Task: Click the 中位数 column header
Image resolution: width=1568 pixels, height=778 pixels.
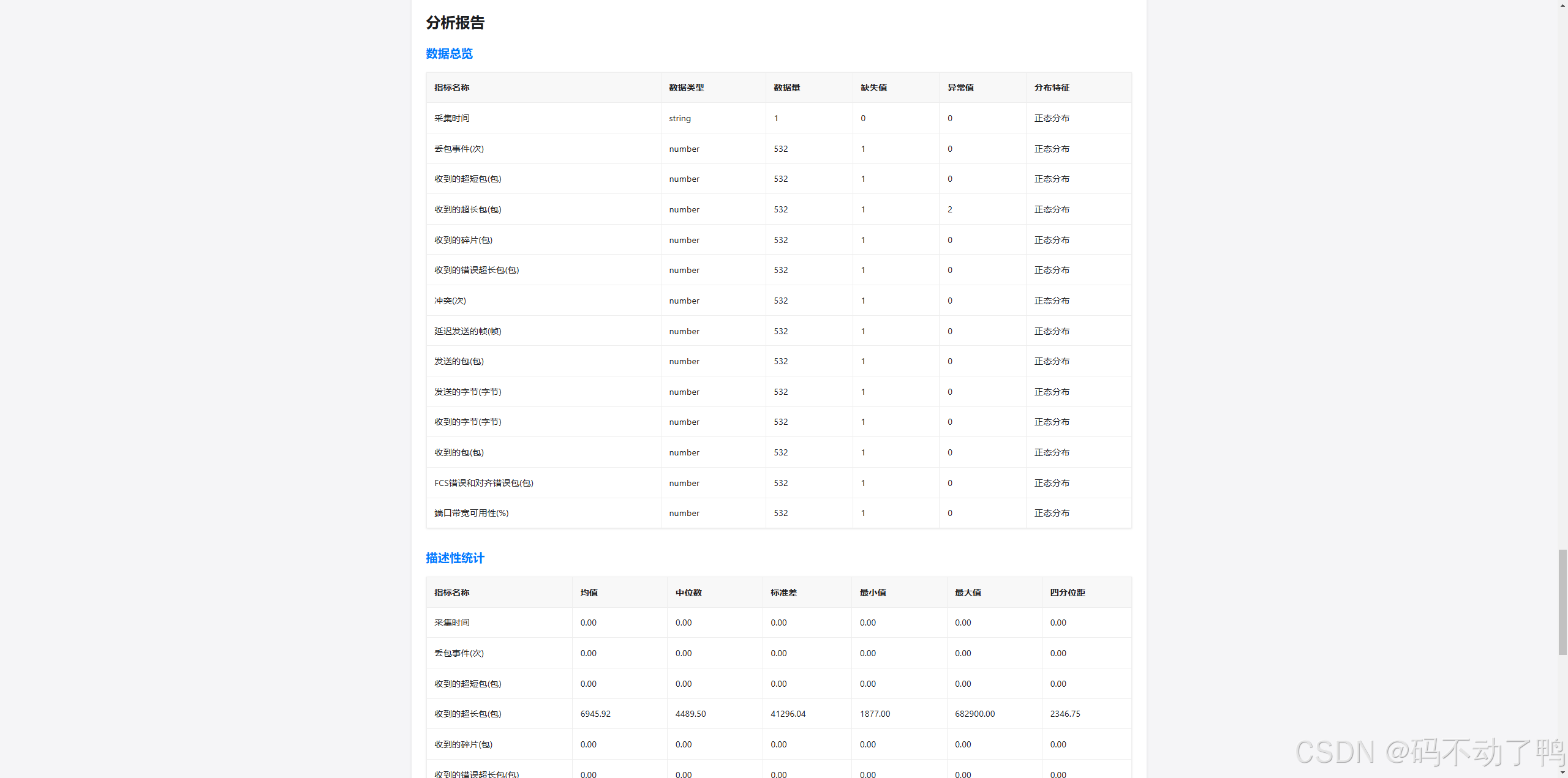Action: (688, 593)
